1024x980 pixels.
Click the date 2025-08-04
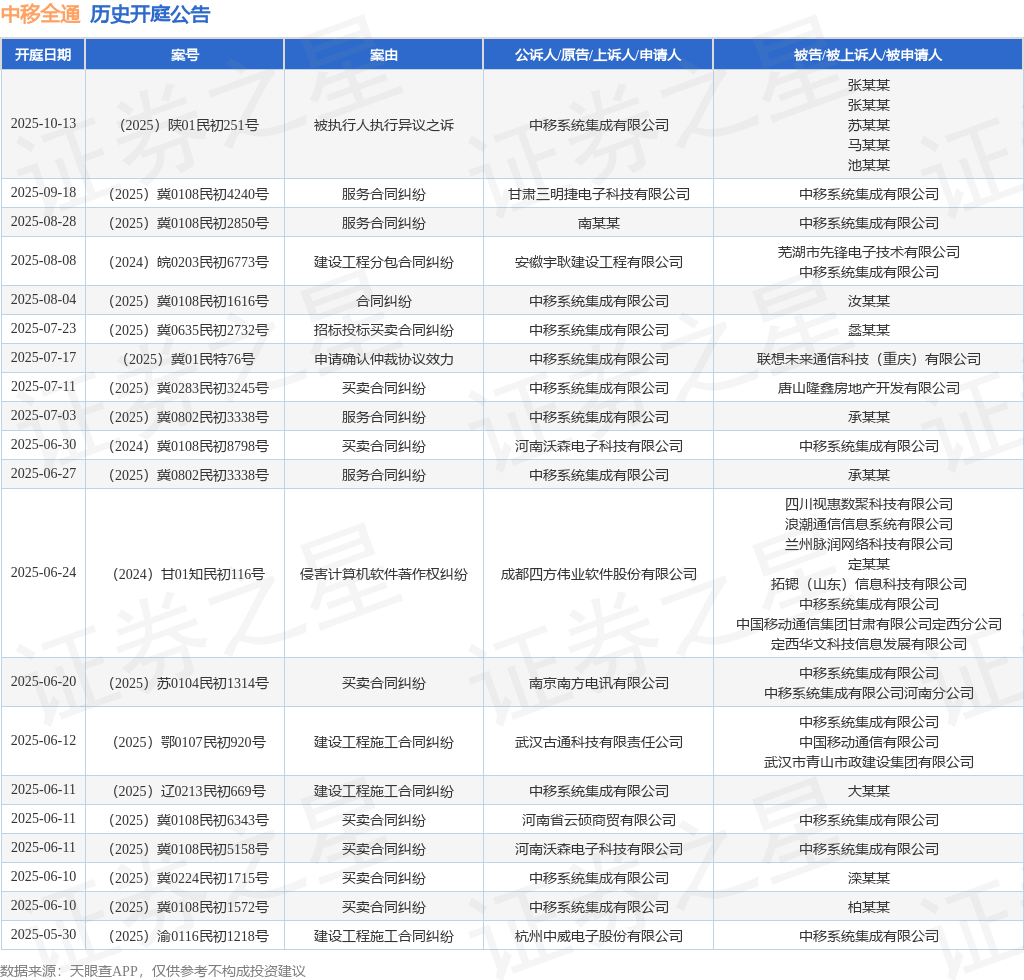click(43, 300)
